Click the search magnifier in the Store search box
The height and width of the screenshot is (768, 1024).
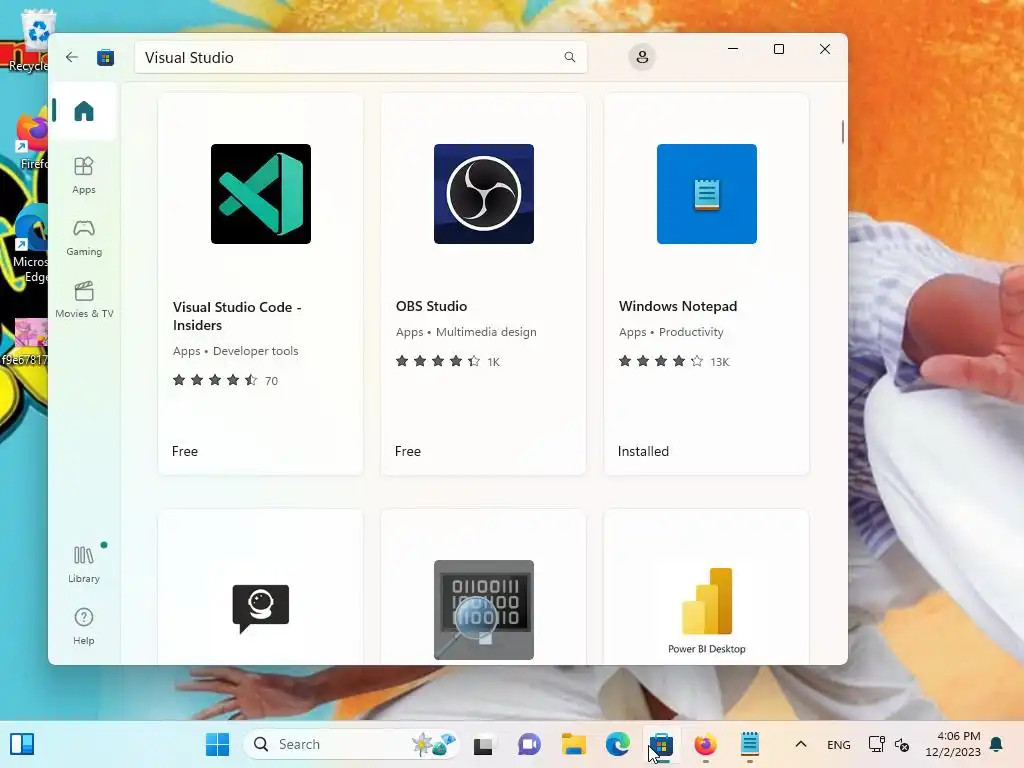point(569,57)
